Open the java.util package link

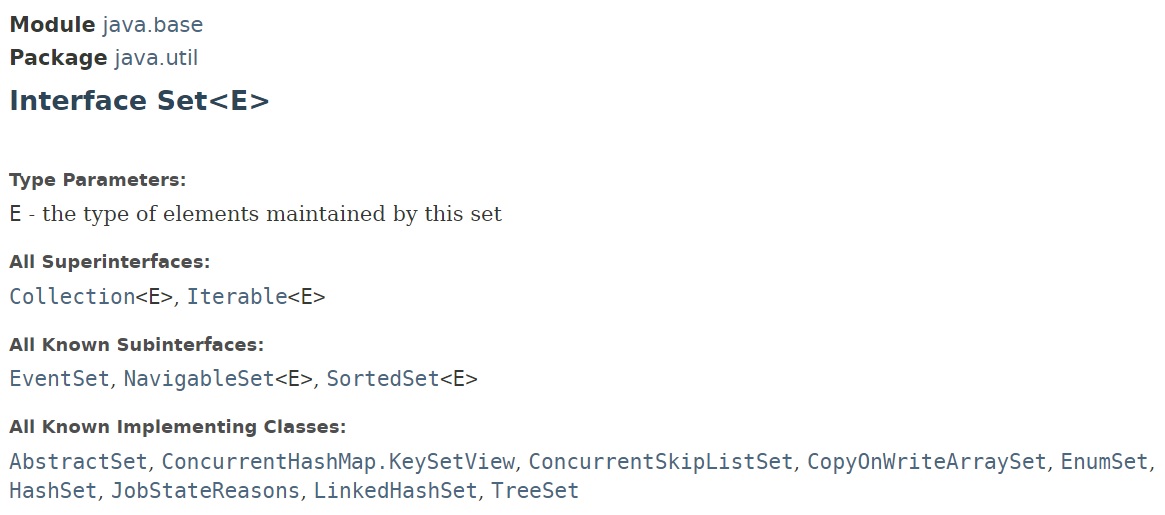point(156,58)
